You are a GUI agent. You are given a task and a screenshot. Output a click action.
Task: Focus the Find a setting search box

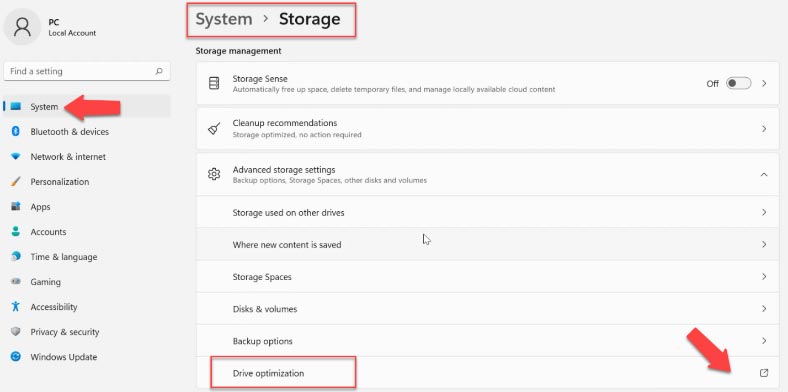(x=86, y=71)
